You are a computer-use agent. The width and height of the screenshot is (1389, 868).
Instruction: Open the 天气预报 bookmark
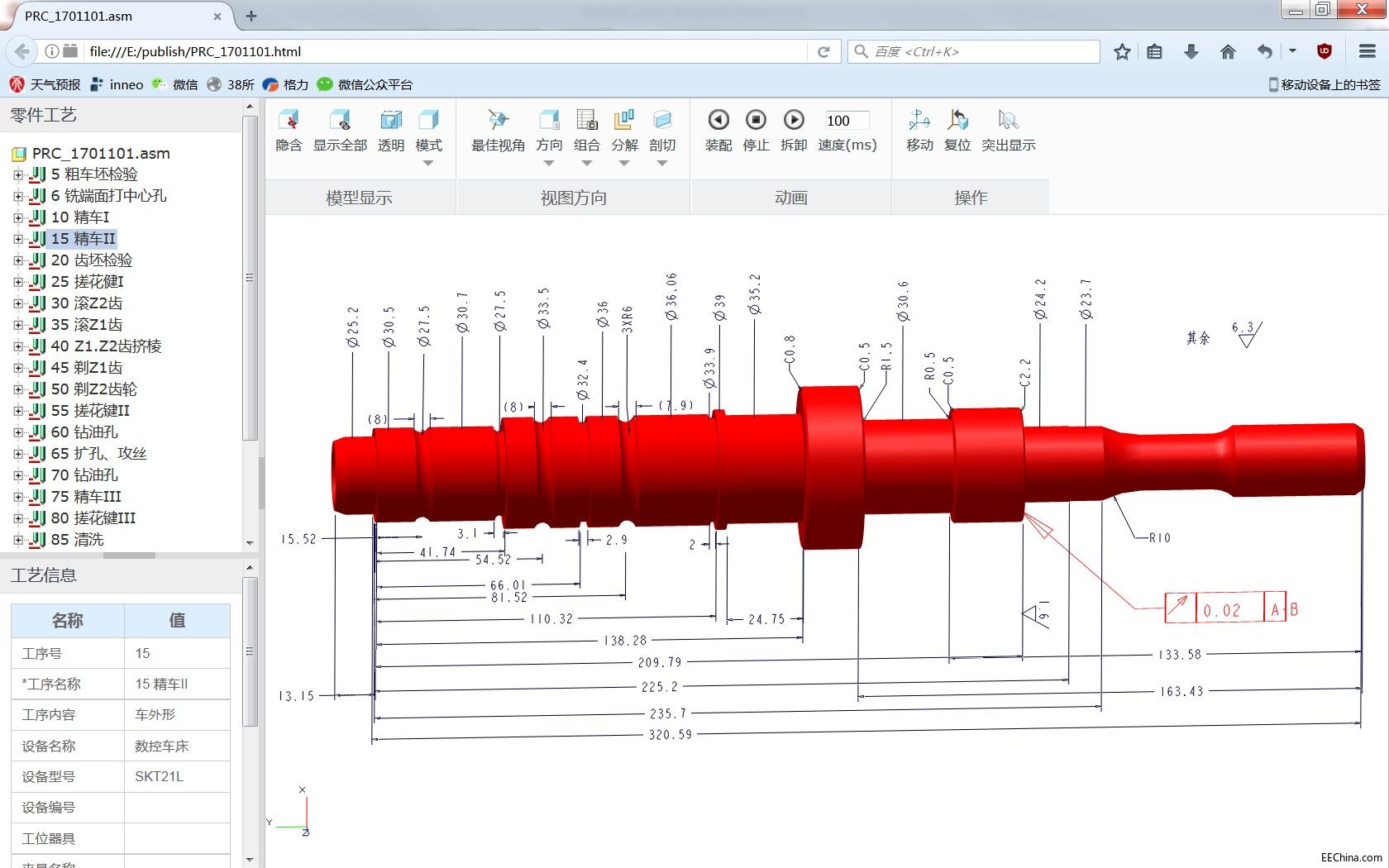[45, 84]
